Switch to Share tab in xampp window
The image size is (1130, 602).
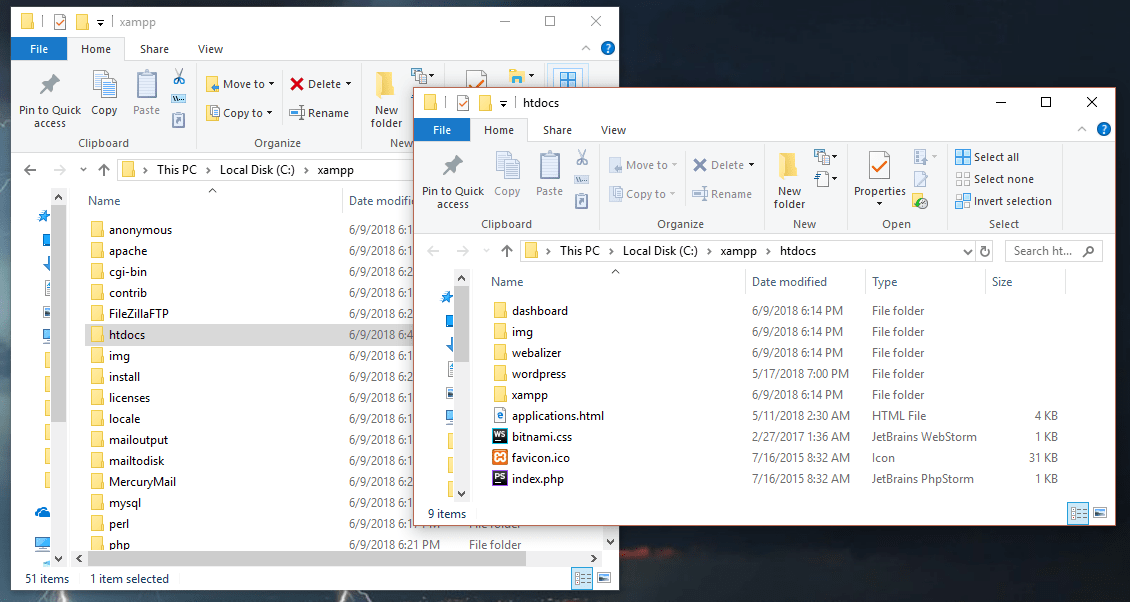(154, 49)
